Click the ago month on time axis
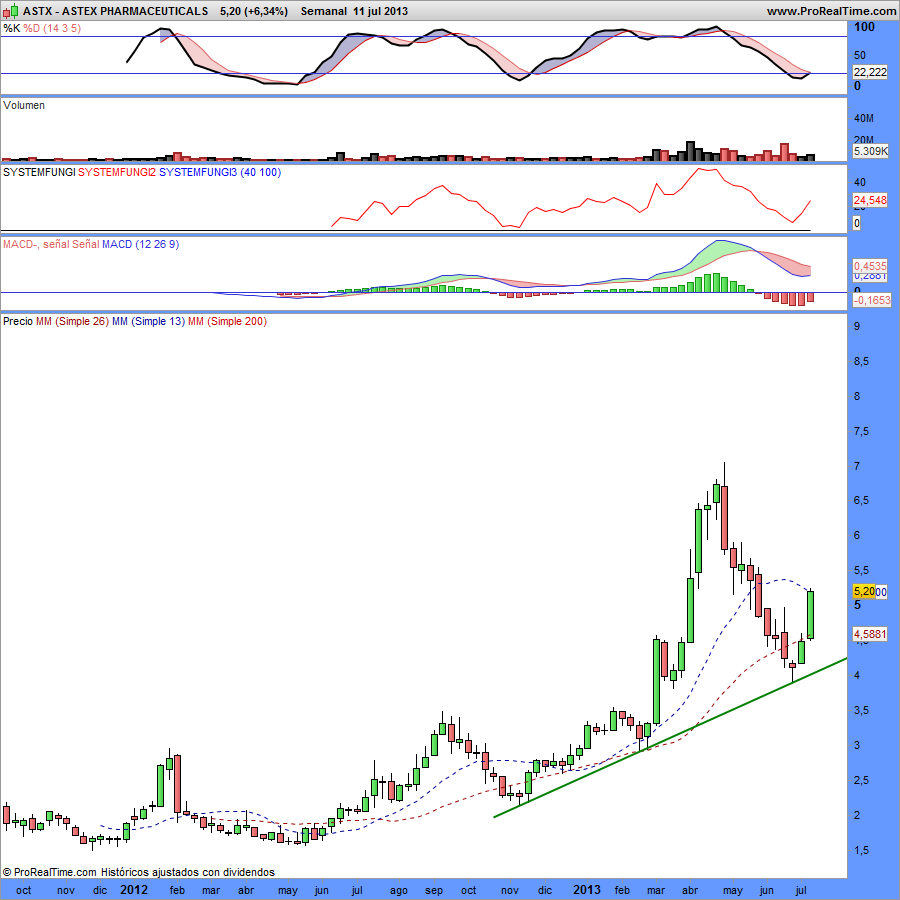 click(x=399, y=890)
